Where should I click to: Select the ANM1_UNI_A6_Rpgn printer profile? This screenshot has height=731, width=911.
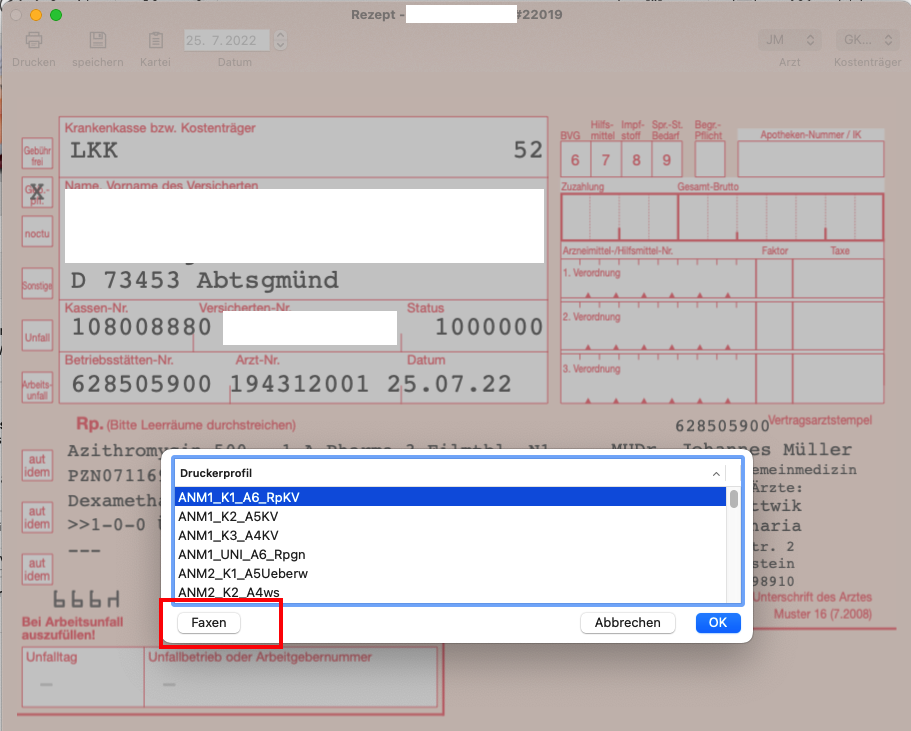click(450, 554)
